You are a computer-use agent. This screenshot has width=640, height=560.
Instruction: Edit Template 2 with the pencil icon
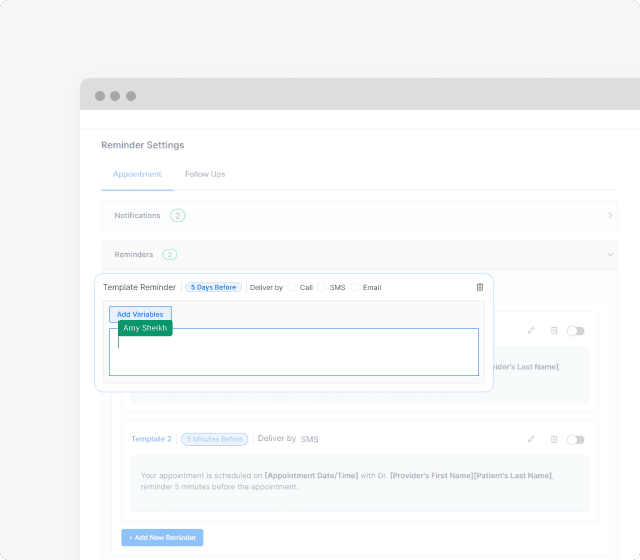(531, 439)
